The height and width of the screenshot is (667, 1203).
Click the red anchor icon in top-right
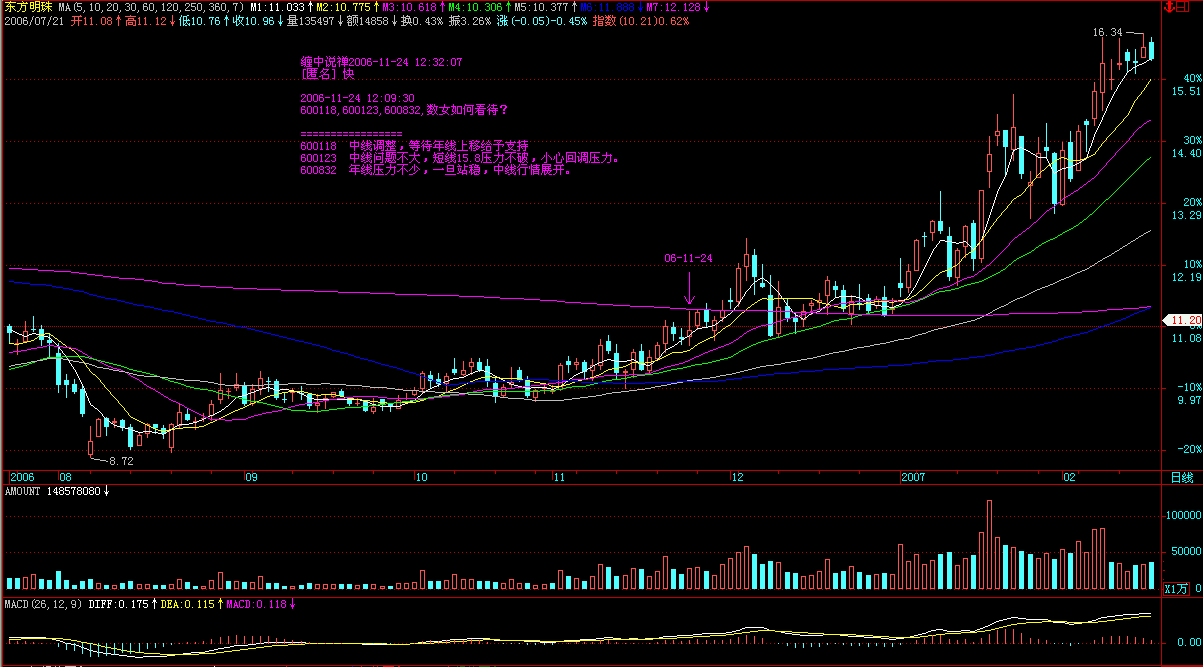point(1170,7)
